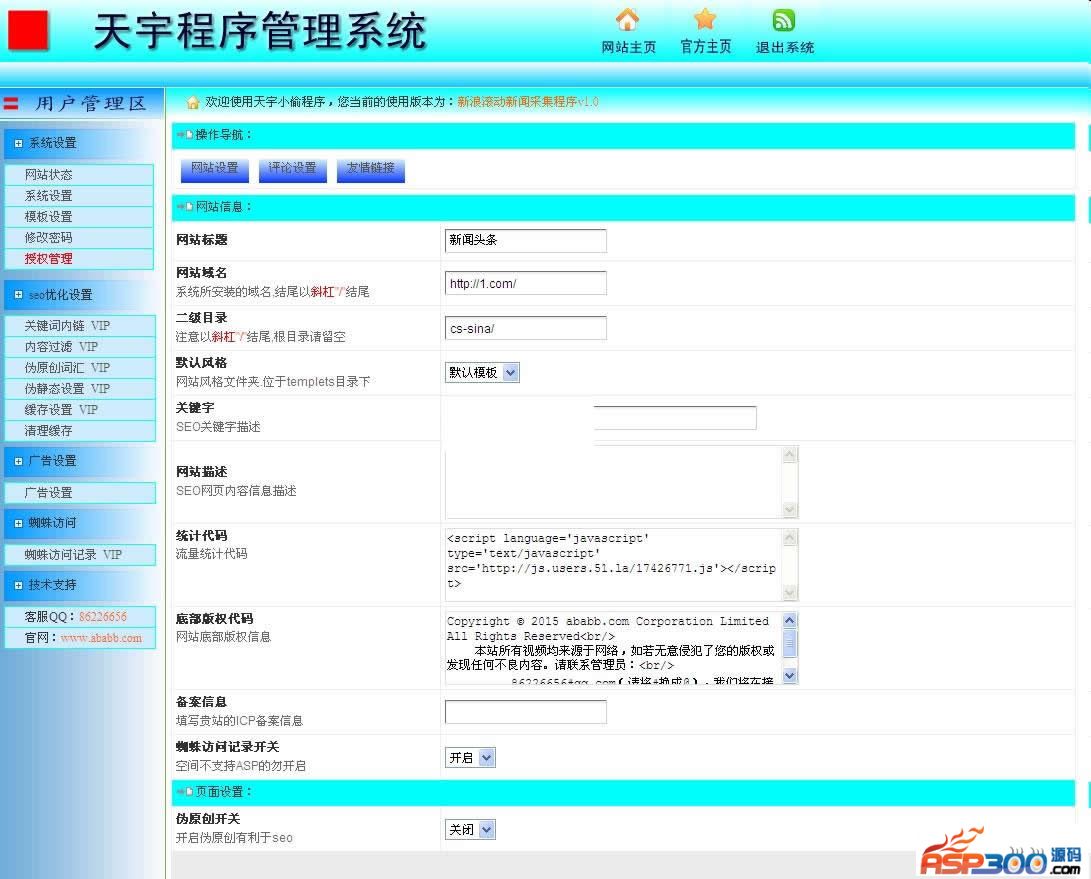Click the 网站描述 textarea scroll-down arrow

[790, 509]
